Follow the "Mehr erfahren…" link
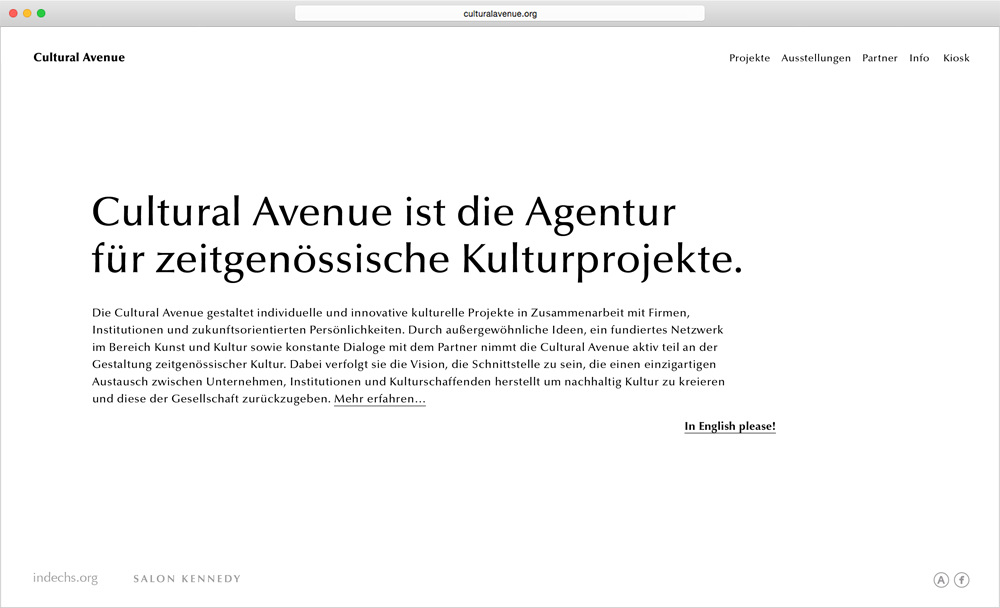 (x=379, y=399)
